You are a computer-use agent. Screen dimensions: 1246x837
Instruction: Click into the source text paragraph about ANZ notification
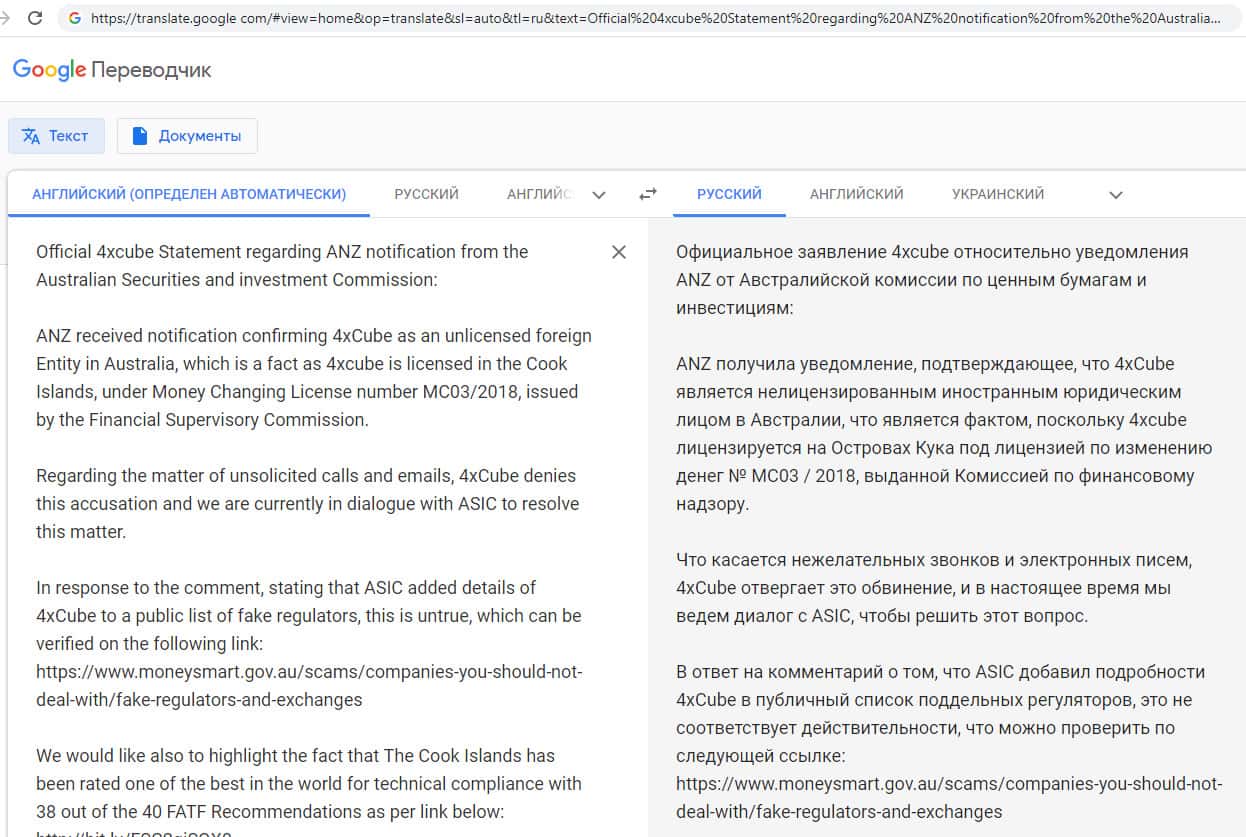[x=314, y=378]
